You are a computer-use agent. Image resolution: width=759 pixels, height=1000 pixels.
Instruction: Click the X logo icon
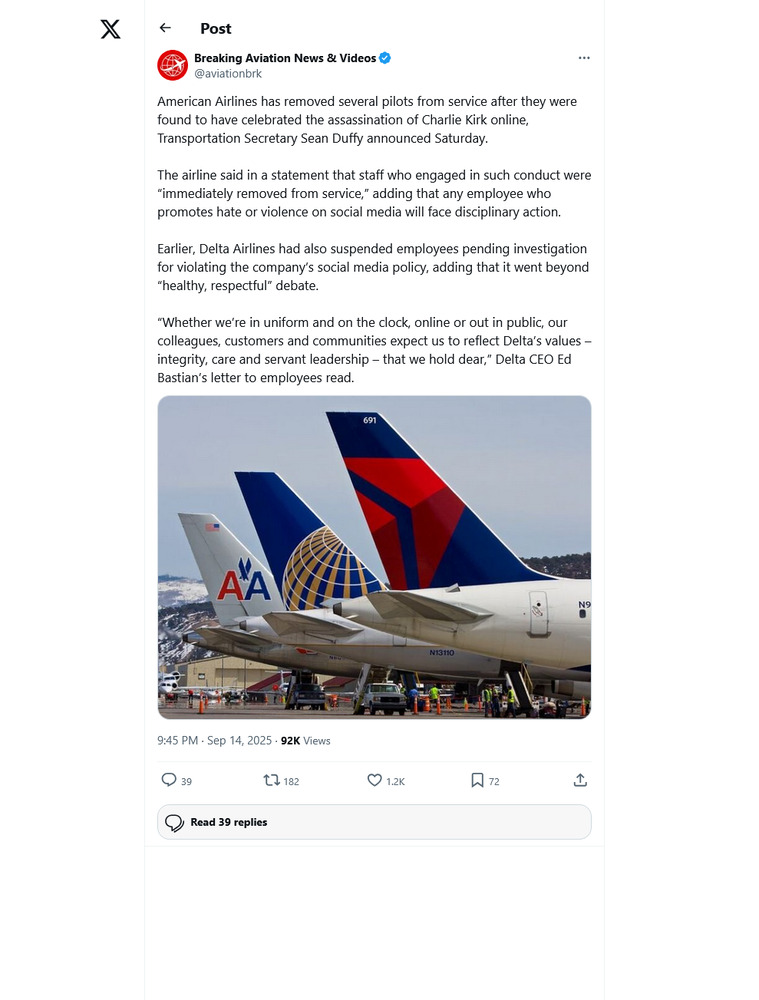coord(111,29)
